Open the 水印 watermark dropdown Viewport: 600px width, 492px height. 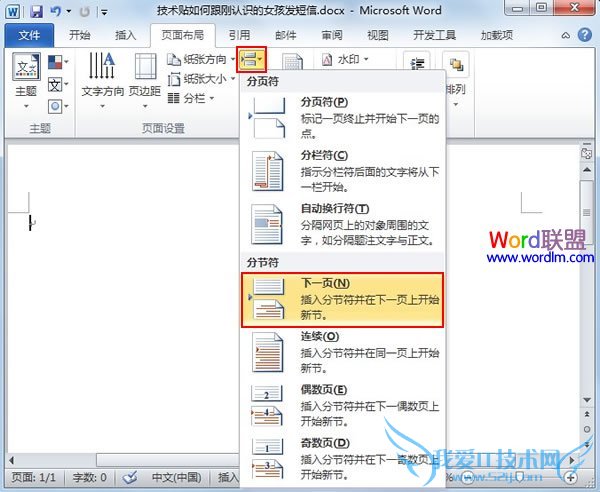click(x=345, y=59)
